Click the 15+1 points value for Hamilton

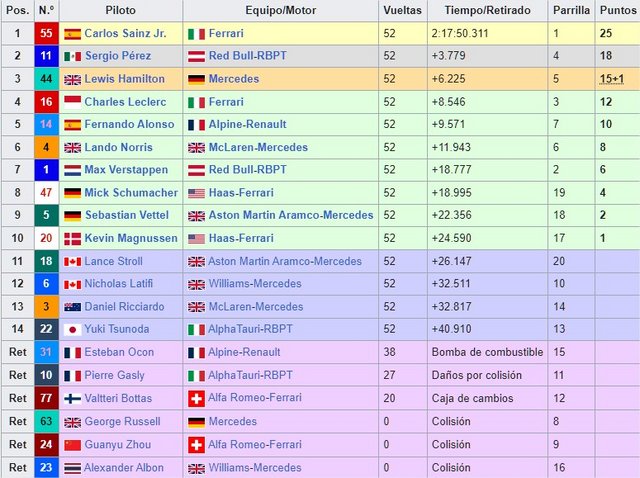coord(612,79)
